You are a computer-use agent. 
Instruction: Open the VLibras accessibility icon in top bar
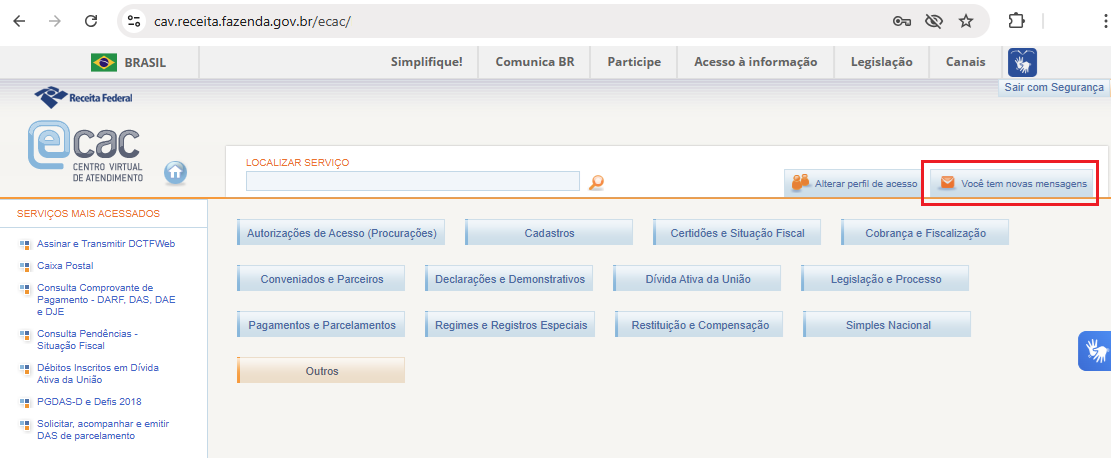[x=1022, y=63]
